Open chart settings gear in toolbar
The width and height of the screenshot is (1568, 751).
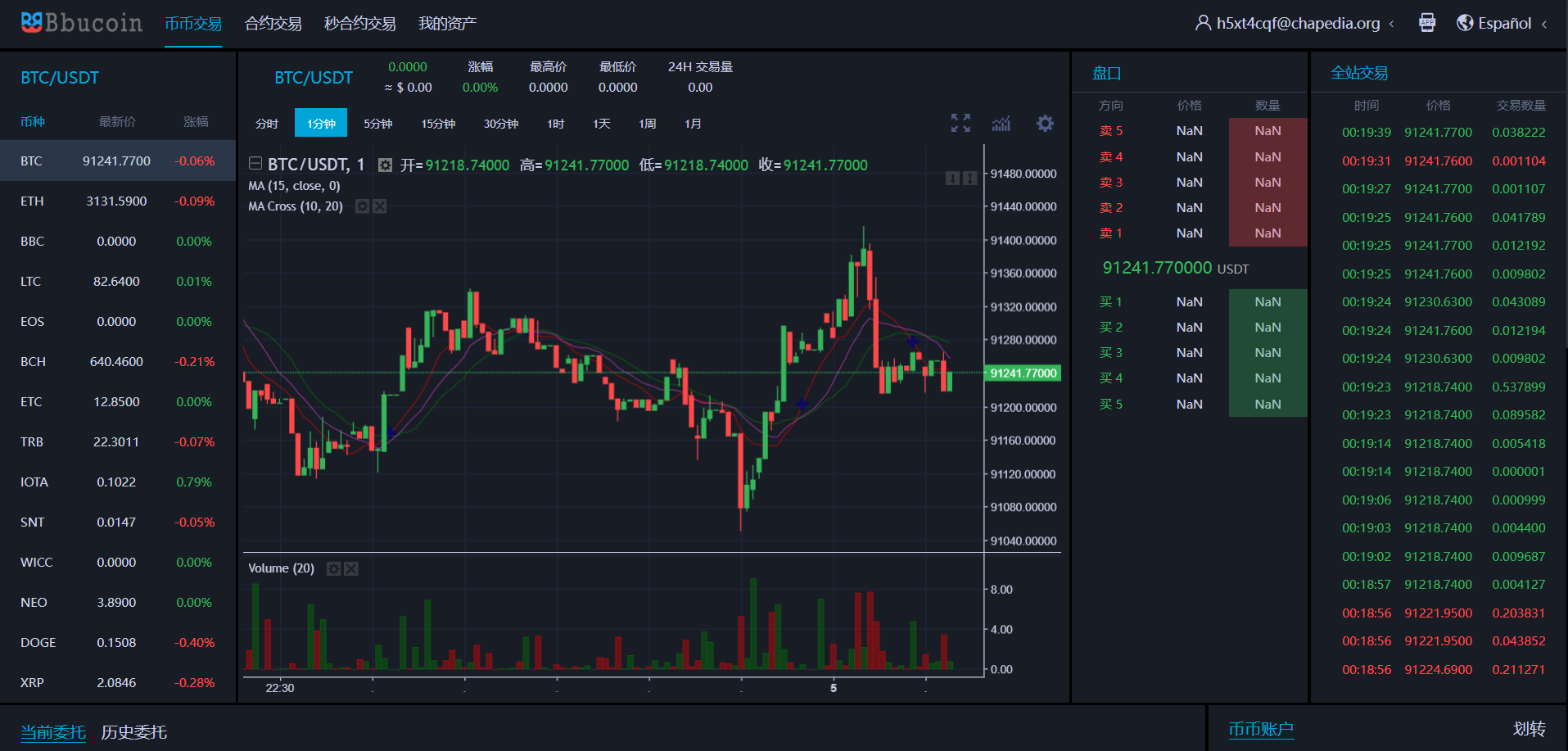1045,123
